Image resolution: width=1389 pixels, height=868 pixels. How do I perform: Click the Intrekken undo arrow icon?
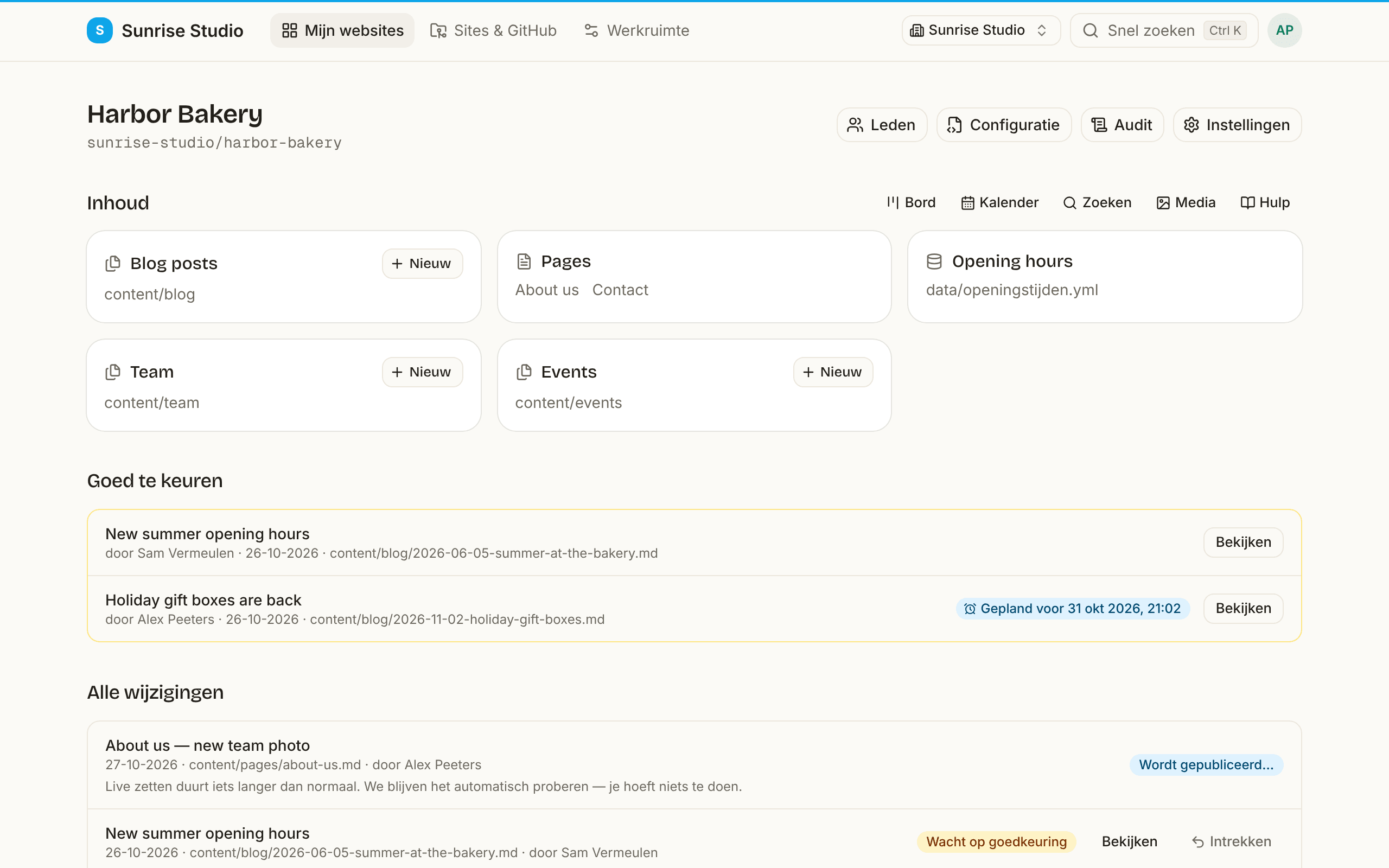tap(1198, 842)
